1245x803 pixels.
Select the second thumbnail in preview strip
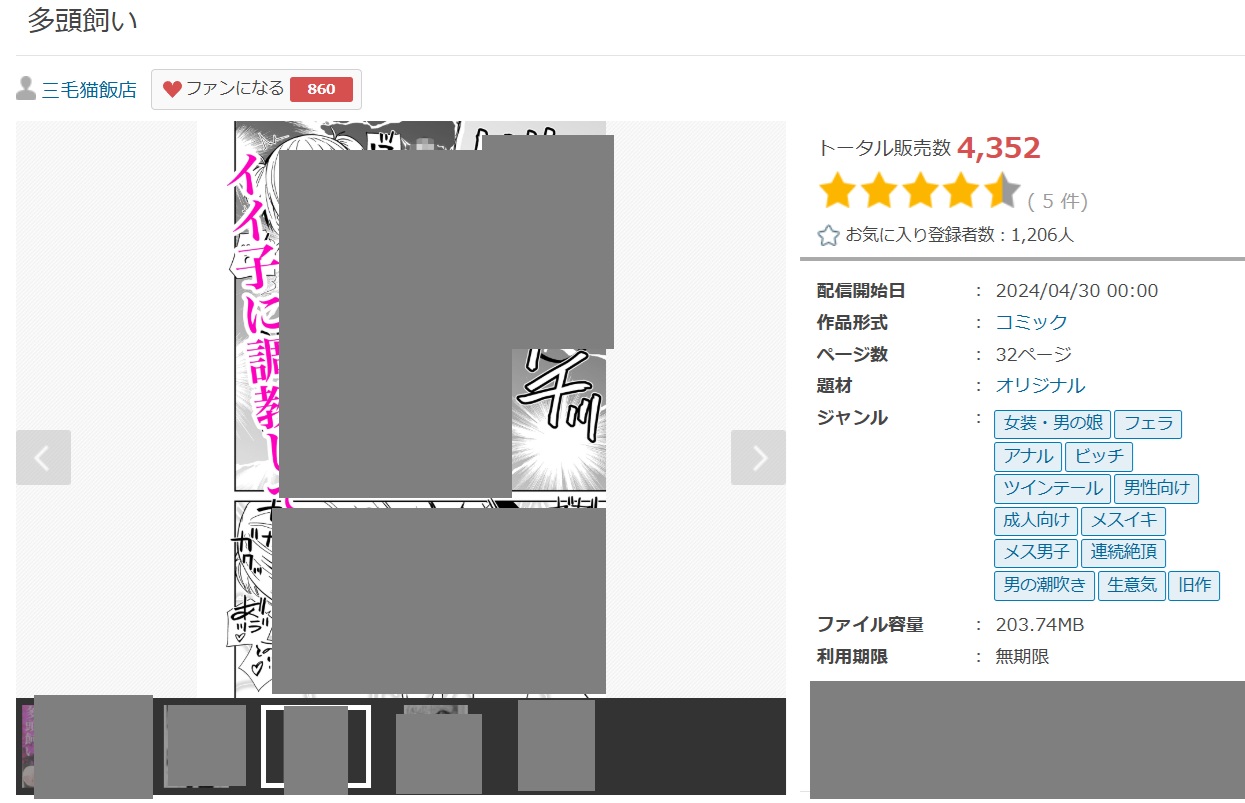pyautogui.click(x=204, y=745)
